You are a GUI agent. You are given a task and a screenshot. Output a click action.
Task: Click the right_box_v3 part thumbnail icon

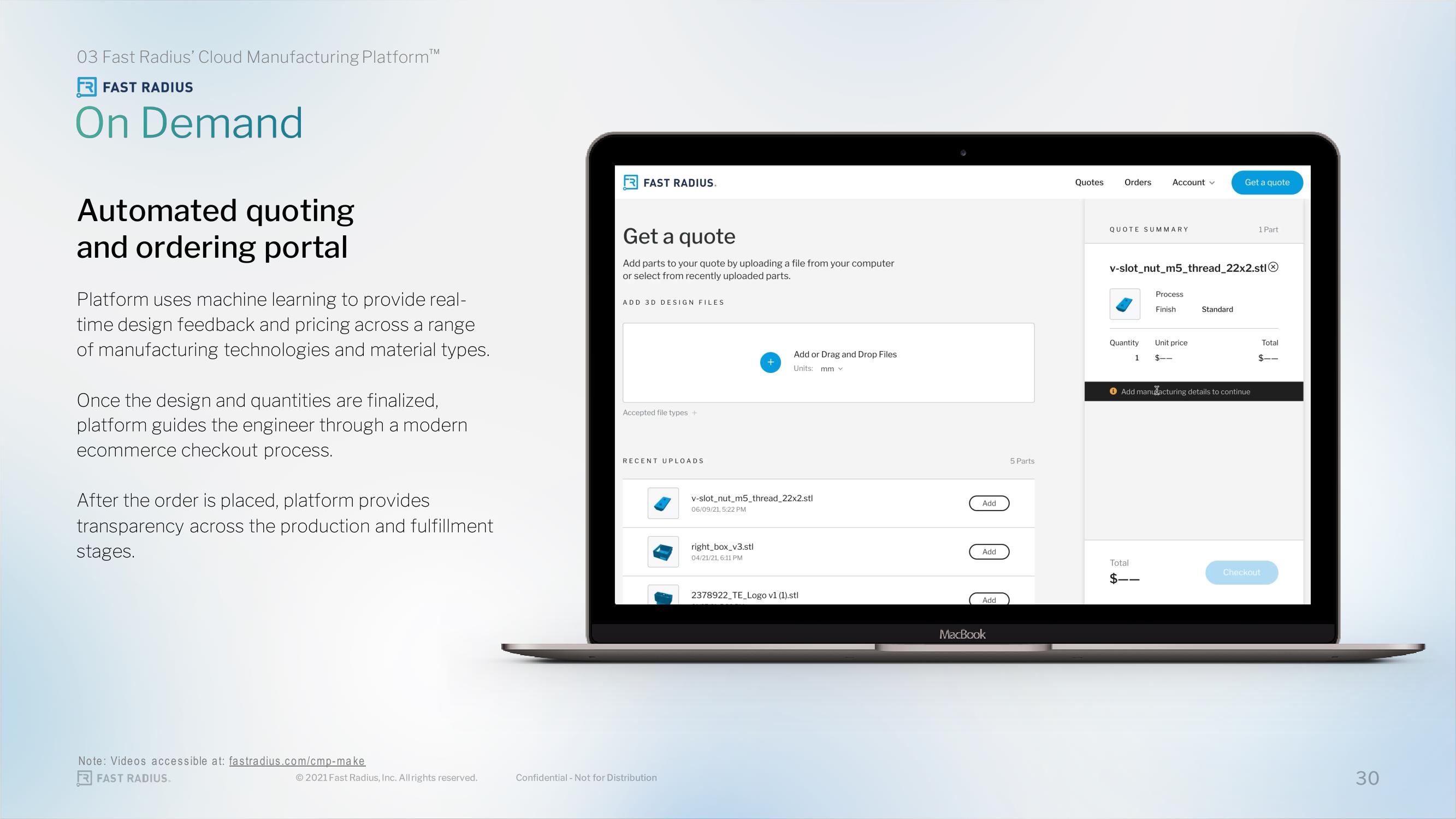pyautogui.click(x=662, y=550)
